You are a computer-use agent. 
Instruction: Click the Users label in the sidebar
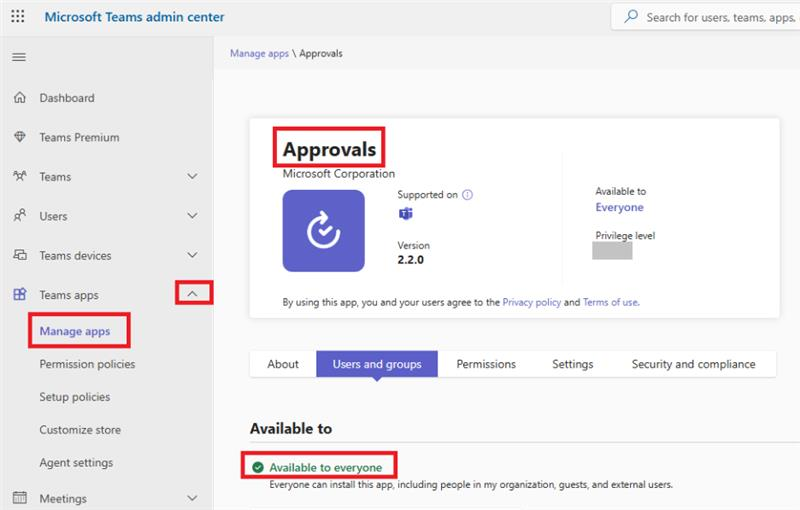click(x=53, y=216)
